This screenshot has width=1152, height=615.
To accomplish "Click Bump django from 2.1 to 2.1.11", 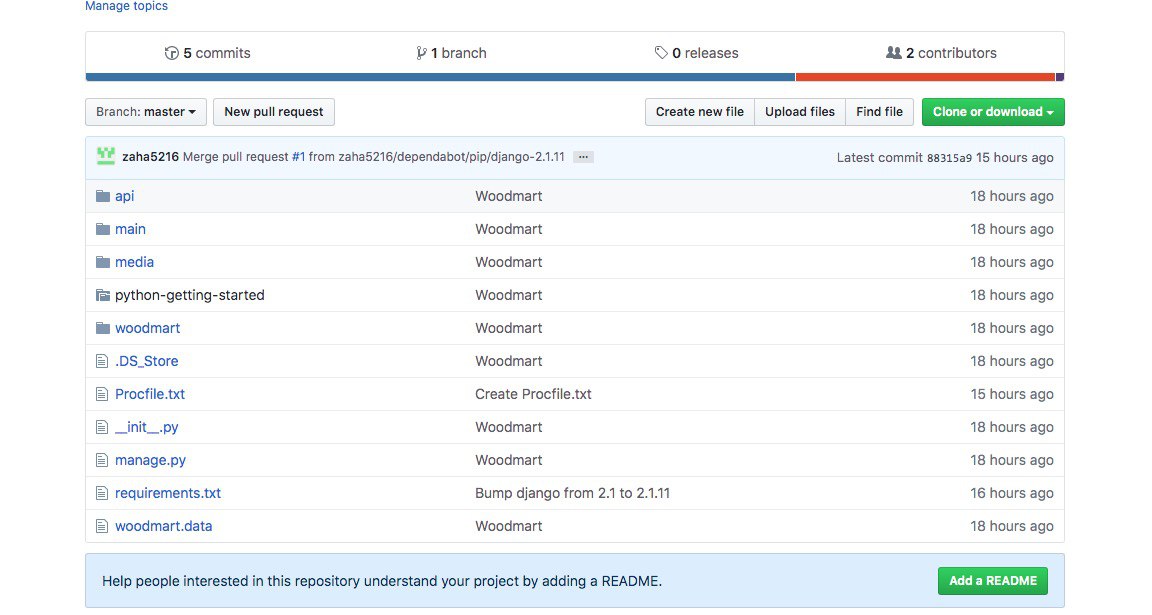I will point(572,494).
